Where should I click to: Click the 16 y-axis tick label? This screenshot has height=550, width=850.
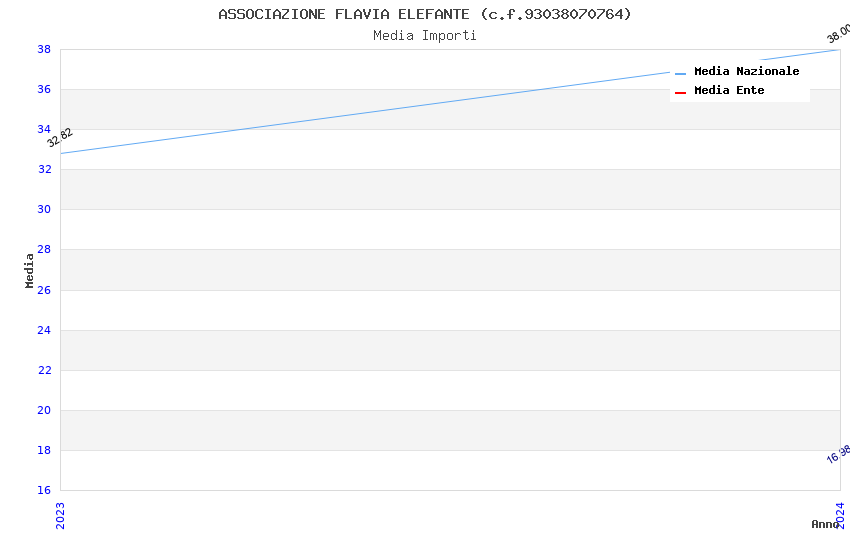(x=44, y=490)
